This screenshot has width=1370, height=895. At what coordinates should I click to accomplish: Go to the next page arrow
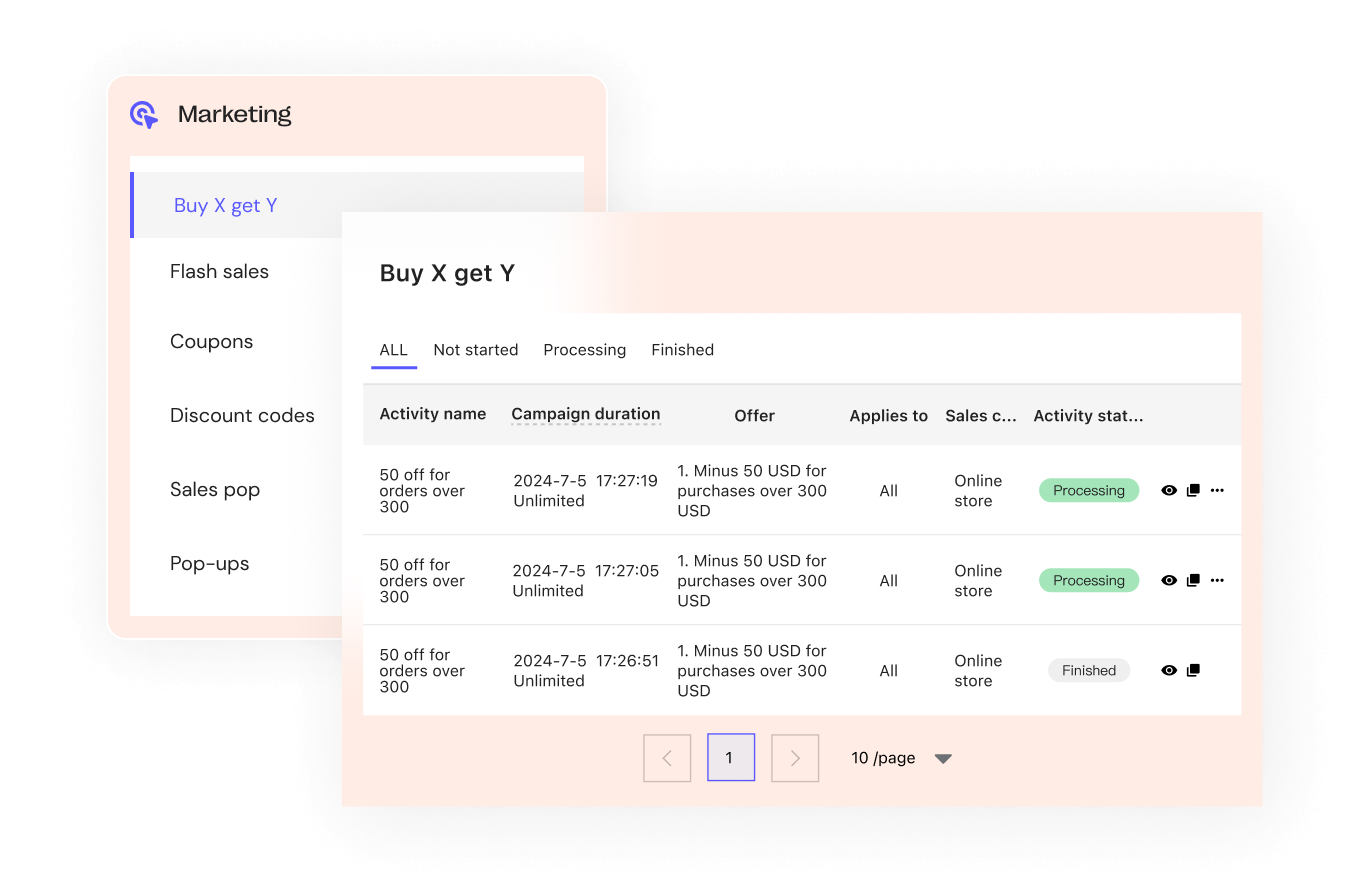pos(795,758)
